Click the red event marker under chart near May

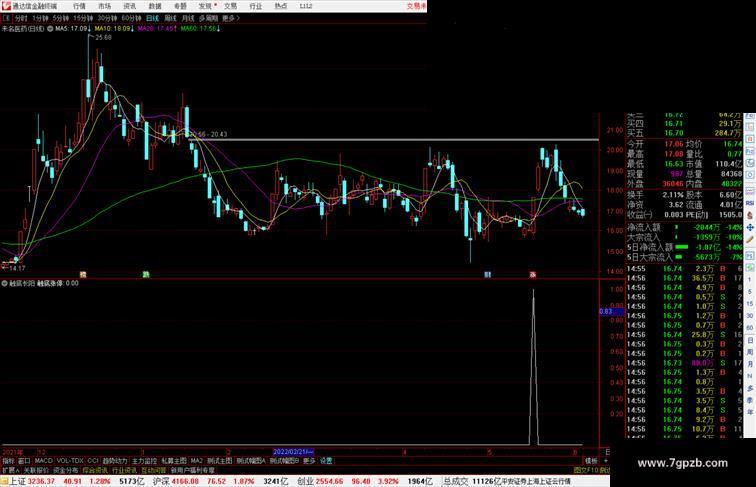coord(533,275)
